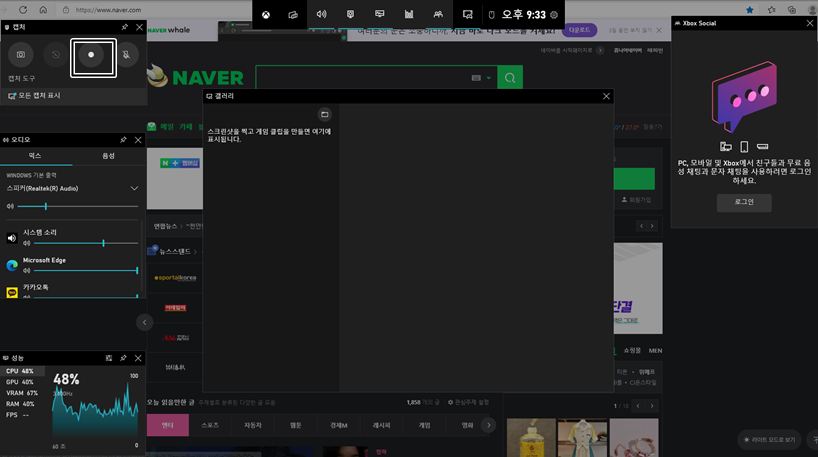Open Performance widget options icon
Image resolution: width=818 pixels, height=457 pixels.
tap(109, 358)
